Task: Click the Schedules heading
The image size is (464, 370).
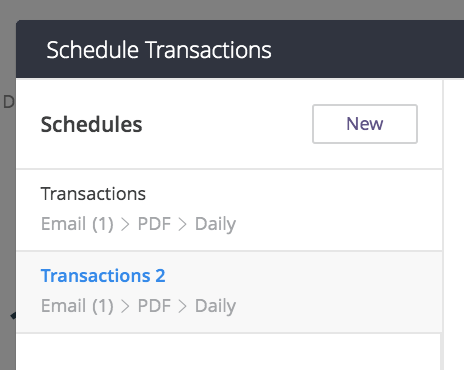Action: click(91, 124)
